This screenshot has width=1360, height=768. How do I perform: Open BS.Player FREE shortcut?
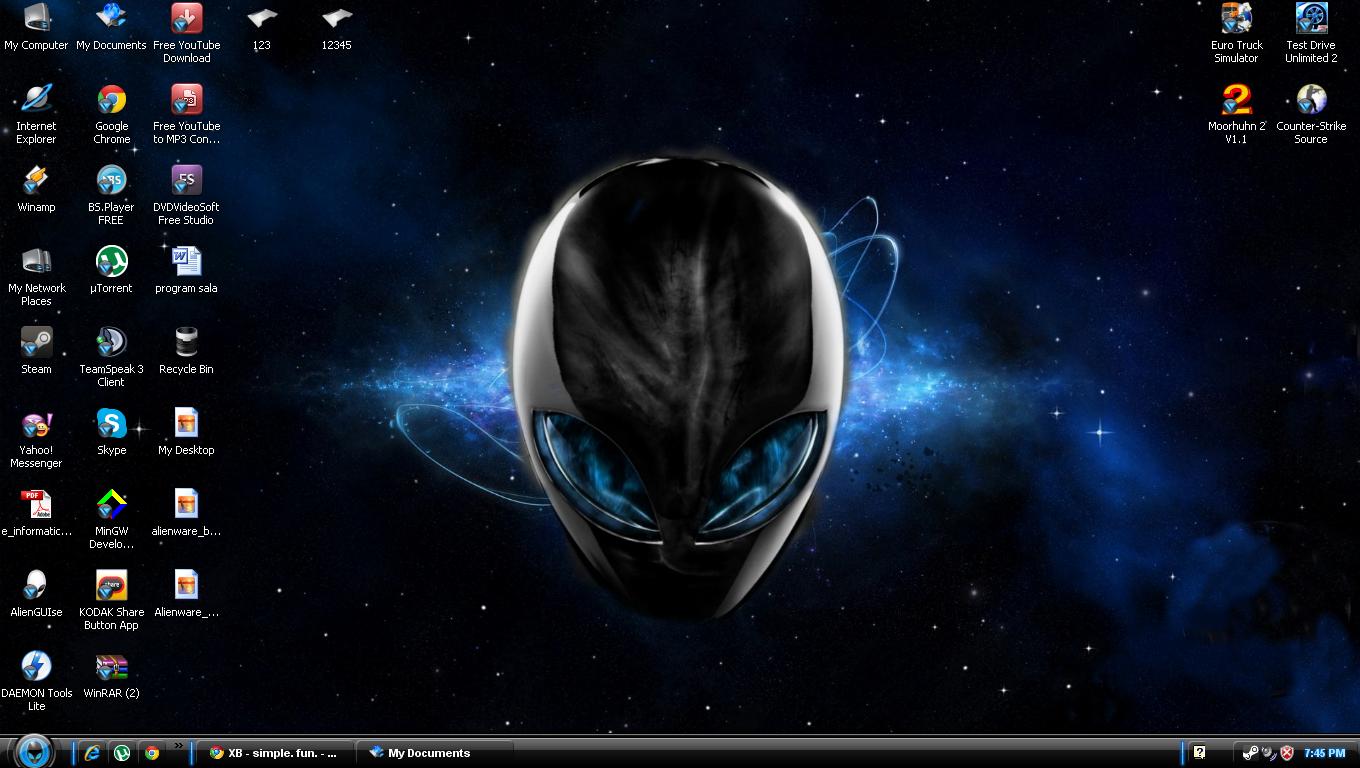click(x=111, y=195)
